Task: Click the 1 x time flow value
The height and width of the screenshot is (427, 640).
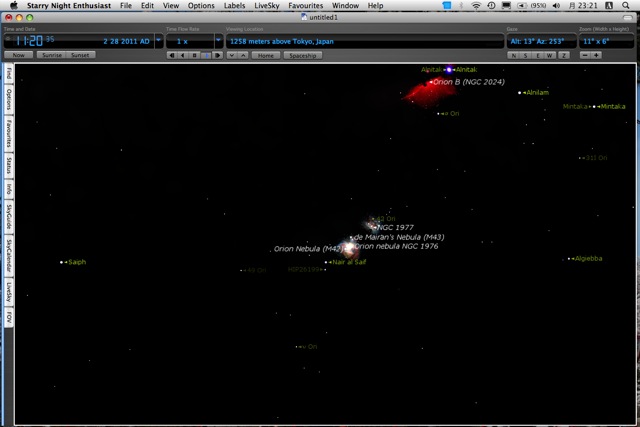Action: click(182, 41)
